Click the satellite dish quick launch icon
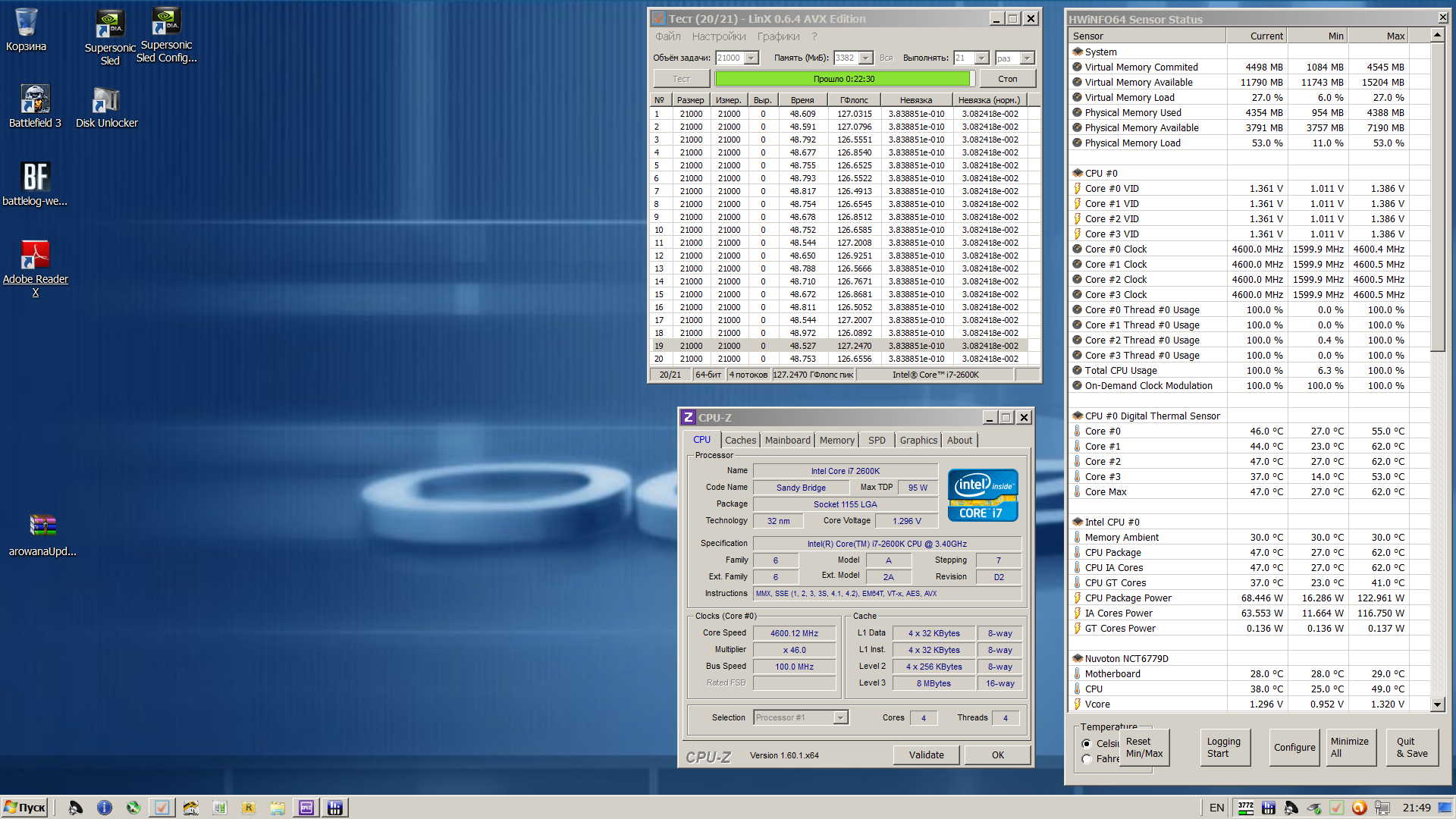The image size is (1456, 819). tap(75, 808)
